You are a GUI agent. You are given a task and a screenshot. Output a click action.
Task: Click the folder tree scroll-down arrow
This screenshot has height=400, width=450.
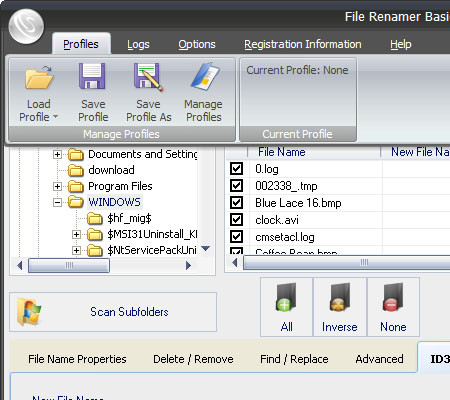point(206,248)
